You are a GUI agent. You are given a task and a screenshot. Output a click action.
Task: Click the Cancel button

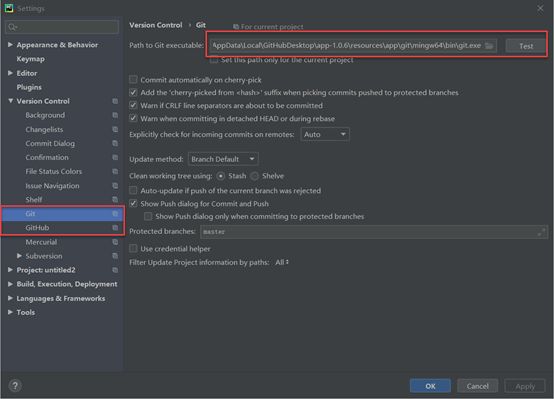click(477, 386)
